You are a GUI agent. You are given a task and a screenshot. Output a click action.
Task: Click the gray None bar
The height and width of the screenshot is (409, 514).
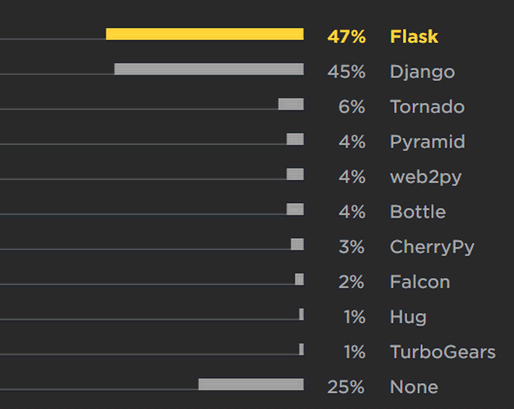[x=251, y=384]
